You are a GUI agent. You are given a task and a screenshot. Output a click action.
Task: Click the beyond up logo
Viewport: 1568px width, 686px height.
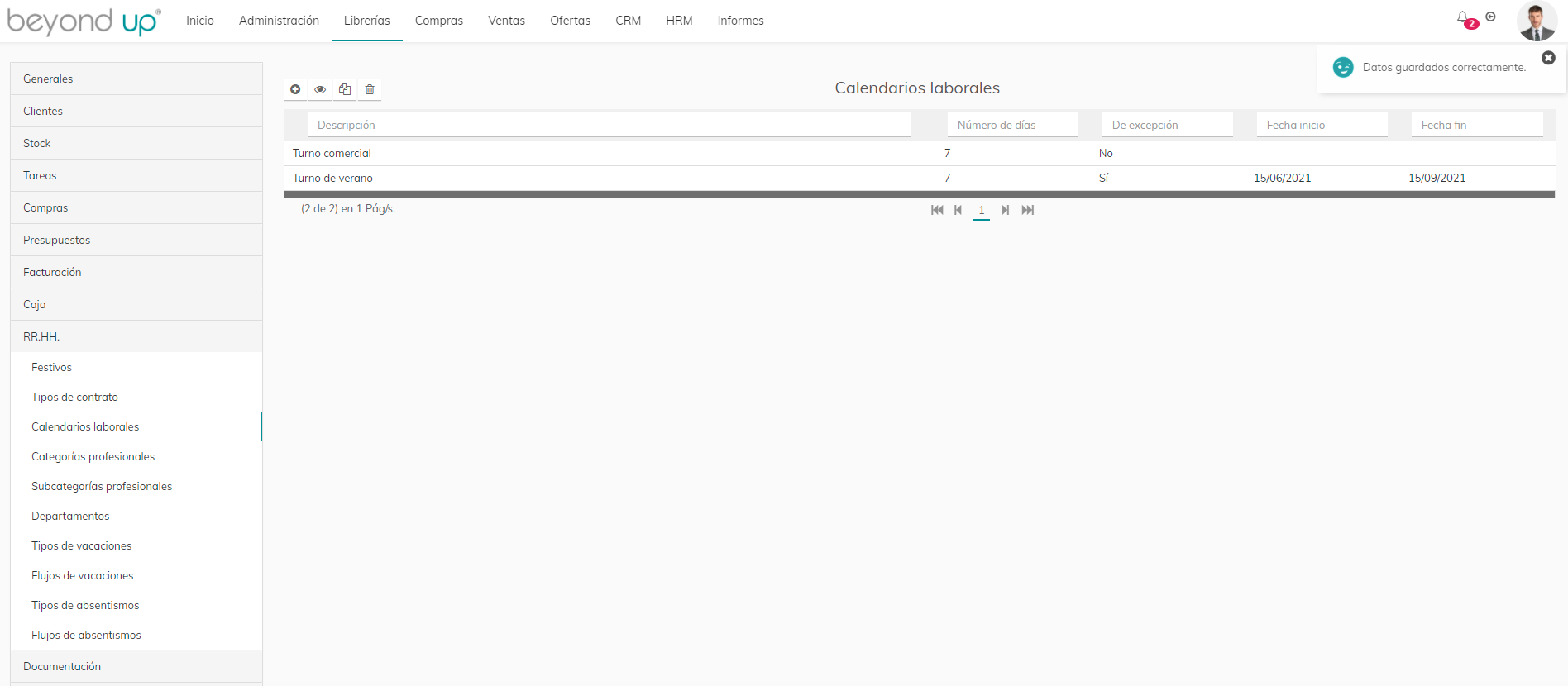pyautogui.click(x=84, y=21)
